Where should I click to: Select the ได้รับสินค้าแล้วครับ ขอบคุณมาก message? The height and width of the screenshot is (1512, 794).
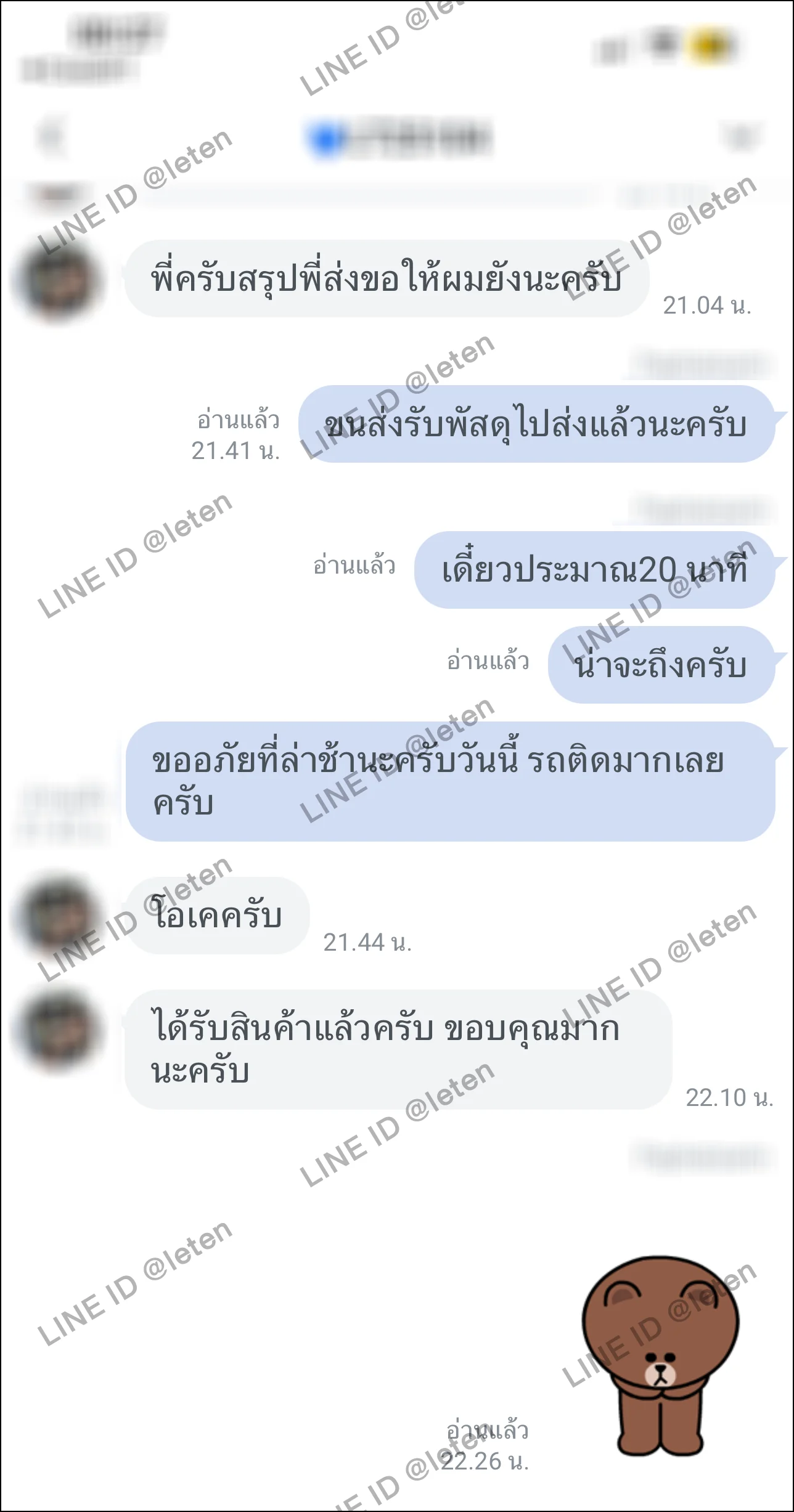pyautogui.click(x=398, y=1049)
